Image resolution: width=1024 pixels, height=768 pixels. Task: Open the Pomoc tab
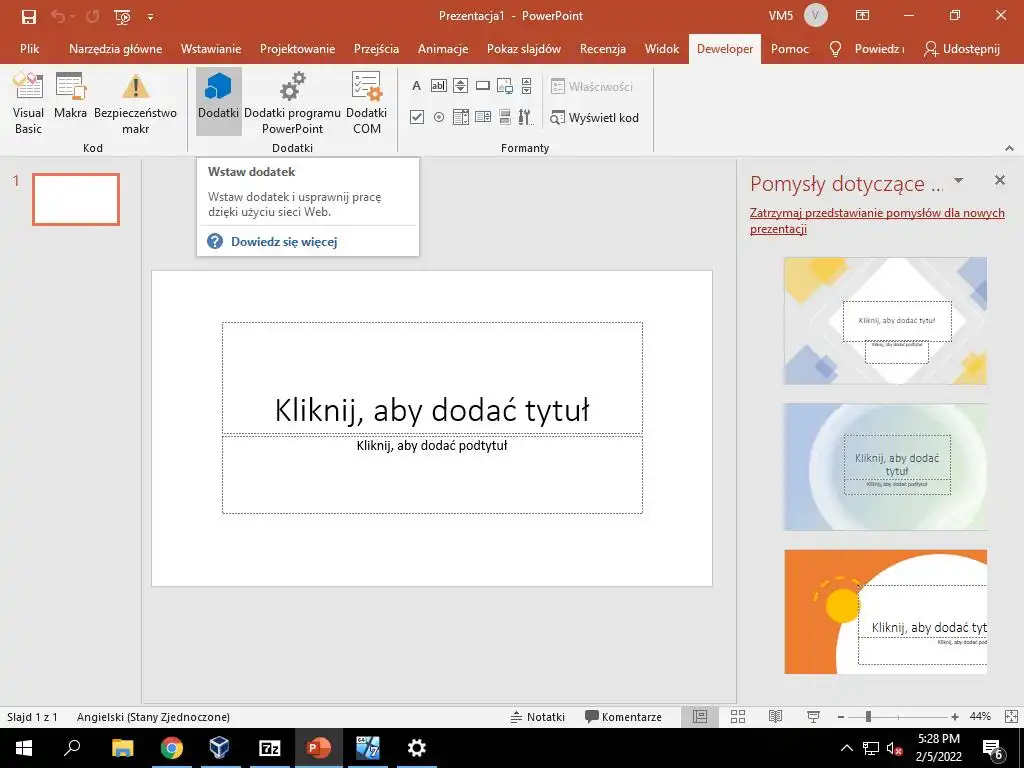tap(790, 48)
